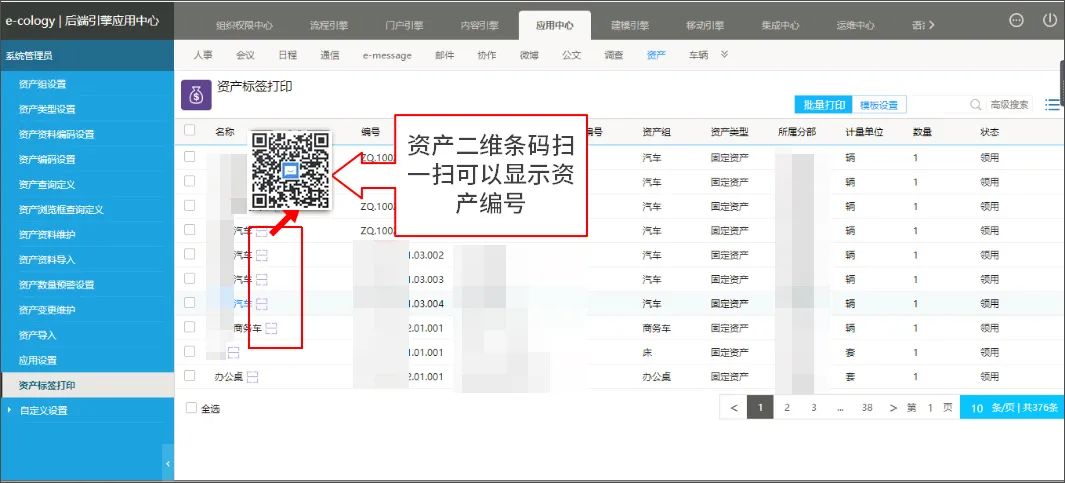Show QR code icon in the 床 row

tap(234, 353)
